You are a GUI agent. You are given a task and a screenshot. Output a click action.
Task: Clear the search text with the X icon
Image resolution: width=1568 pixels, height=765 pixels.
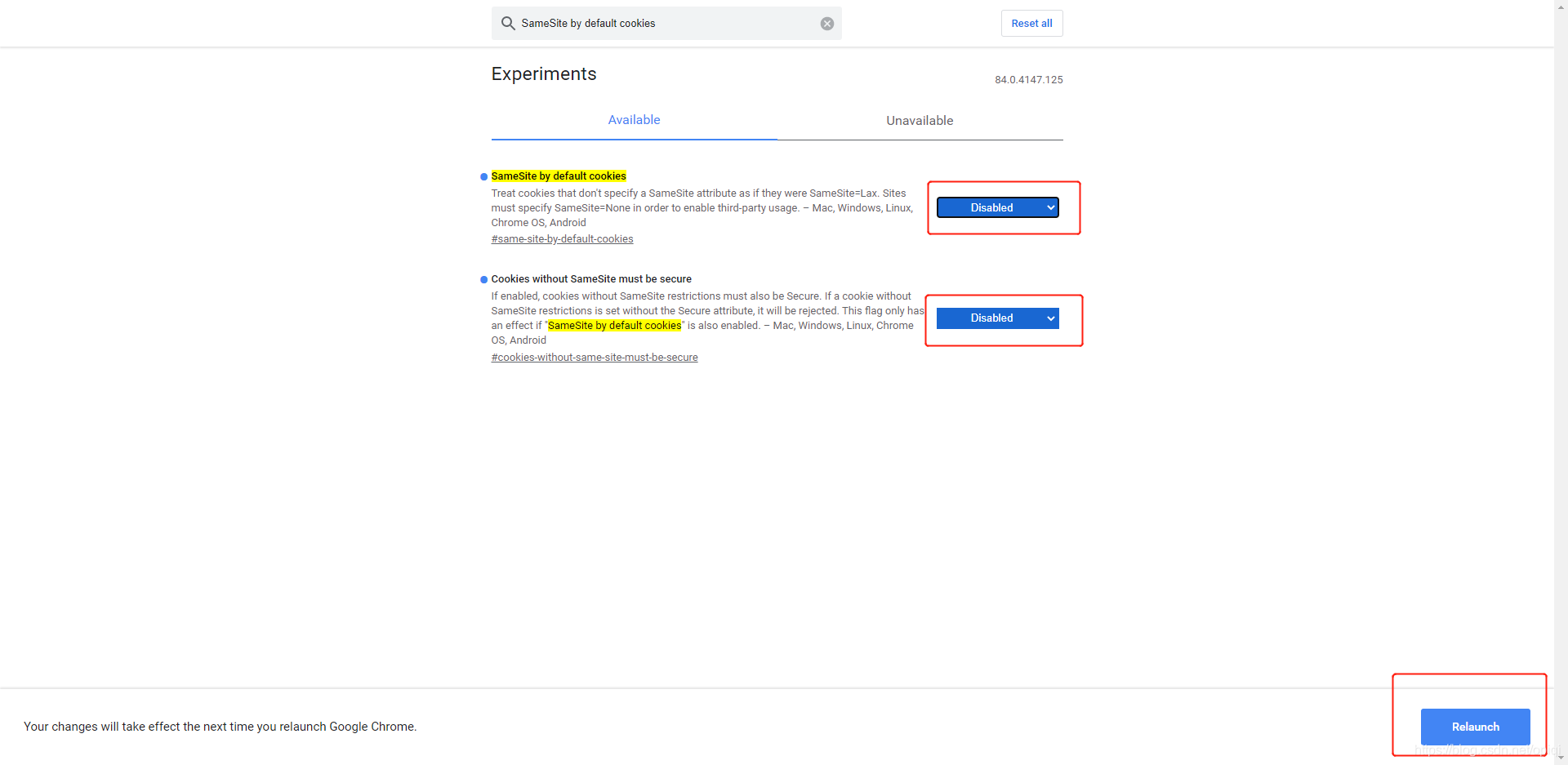click(827, 24)
